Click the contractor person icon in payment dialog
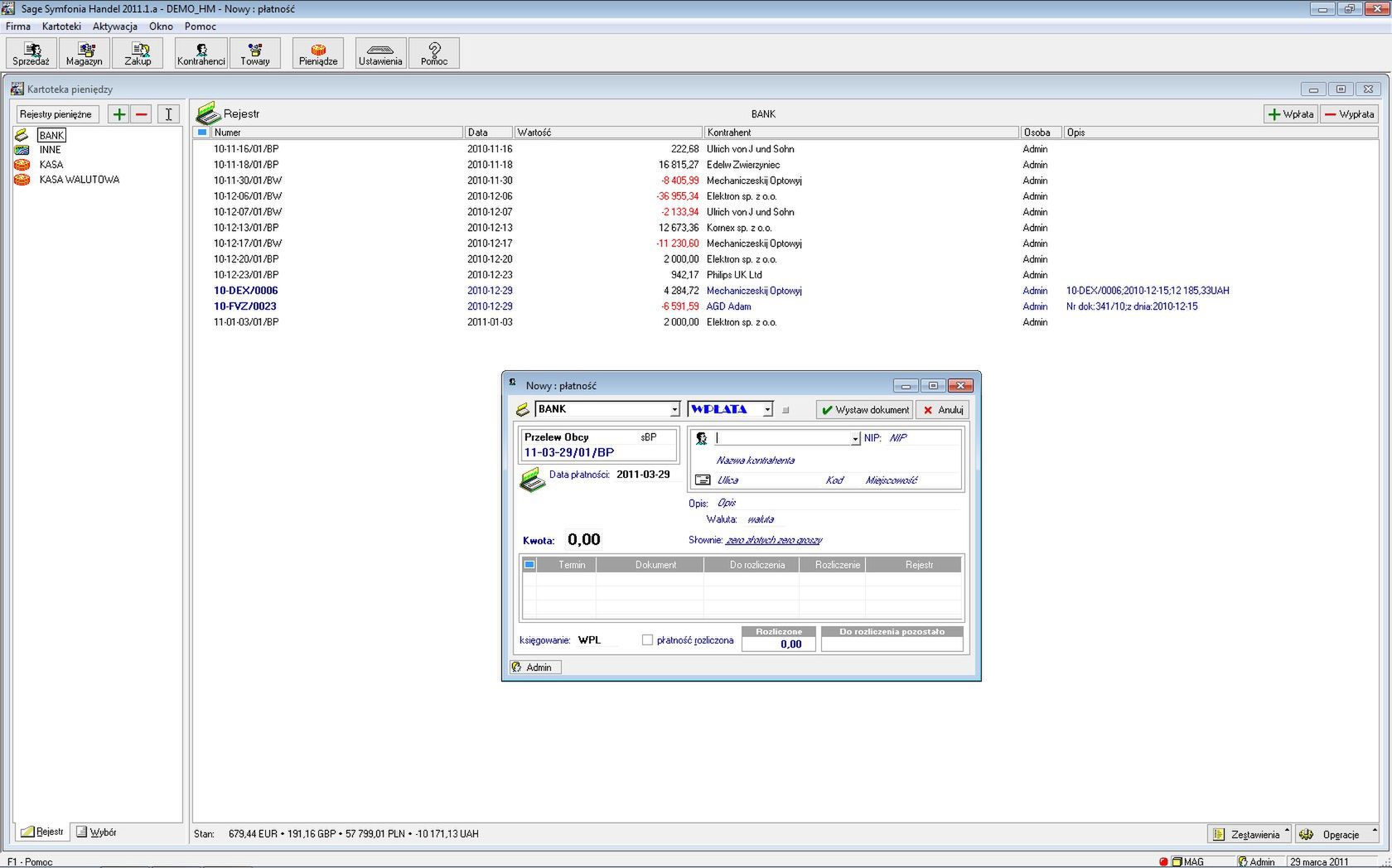Viewport: 1392px width, 868px height. click(x=702, y=438)
